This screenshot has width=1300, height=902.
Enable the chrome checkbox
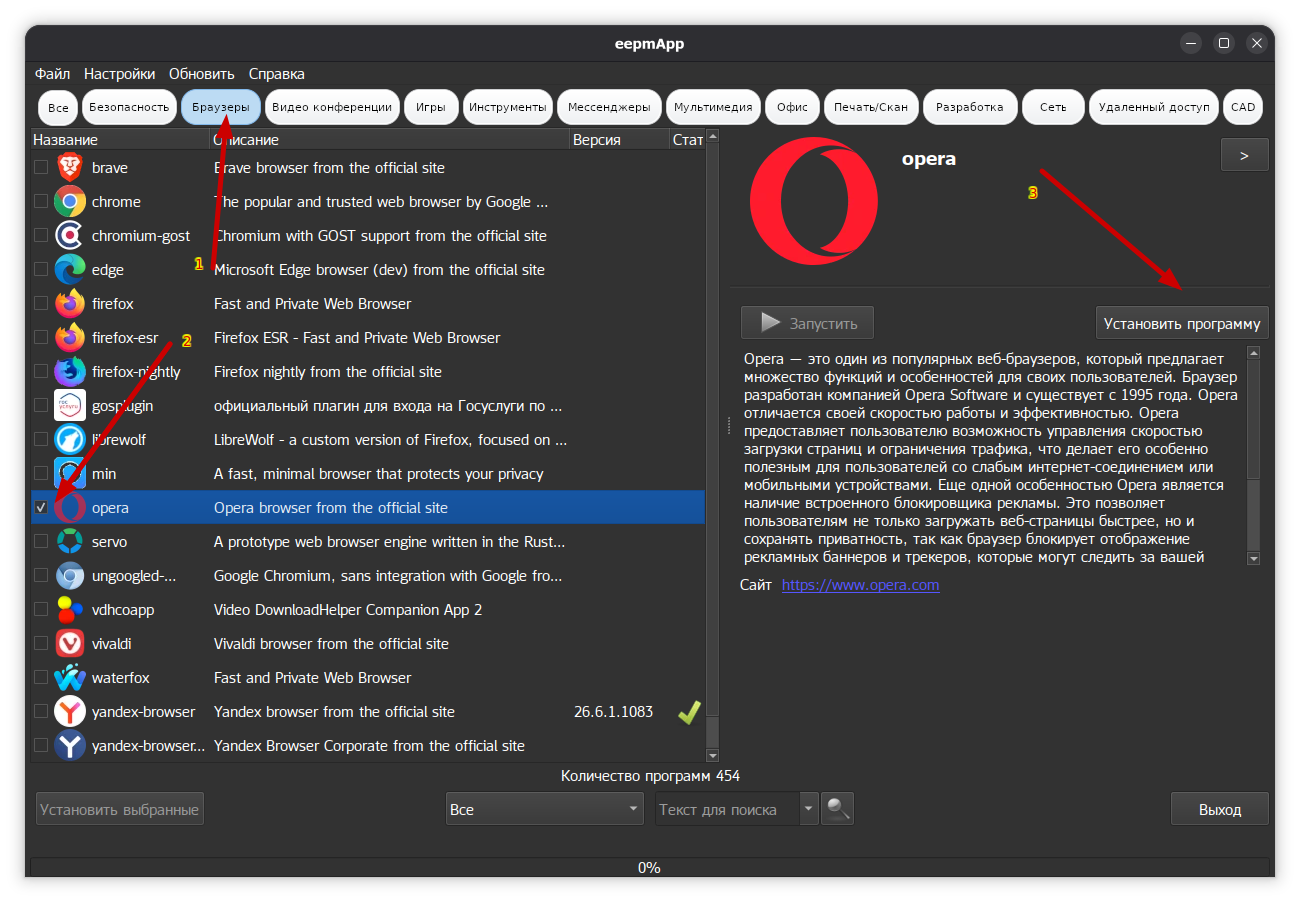(41, 202)
